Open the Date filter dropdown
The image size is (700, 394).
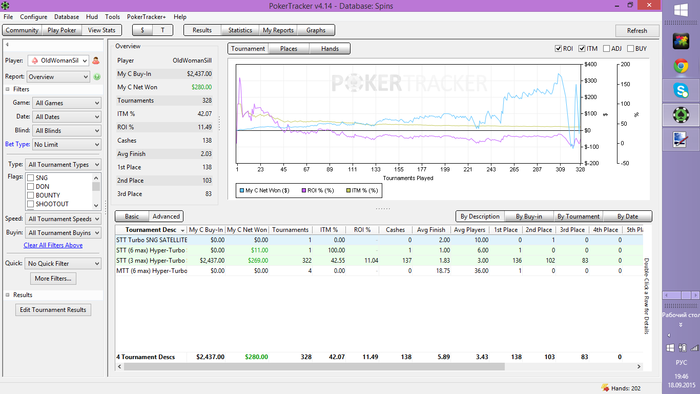[67, 117]
